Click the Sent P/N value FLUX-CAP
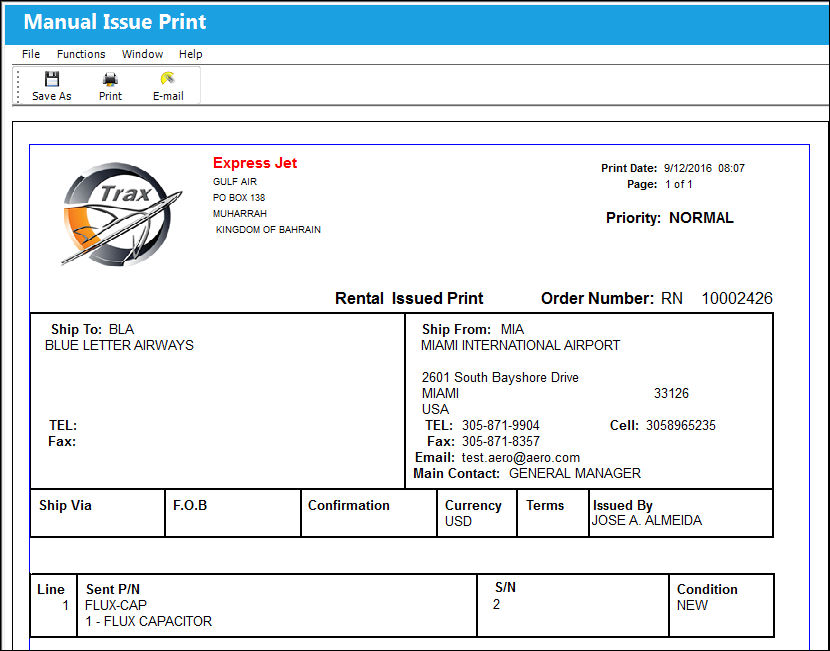Screen dimensions: 830x651 point(115,605)
